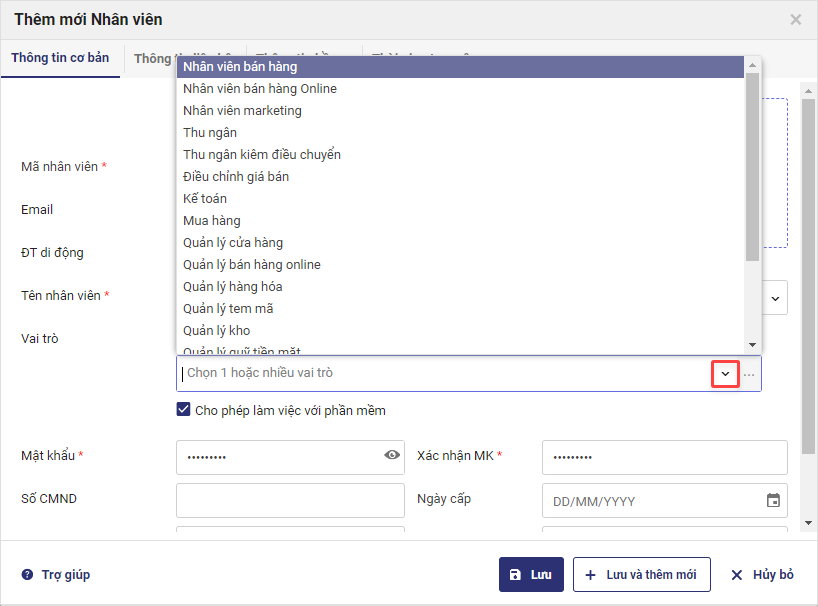Click the eye icon to show password
The height and width of the screenshot is (606, 818).
(392, 455)
